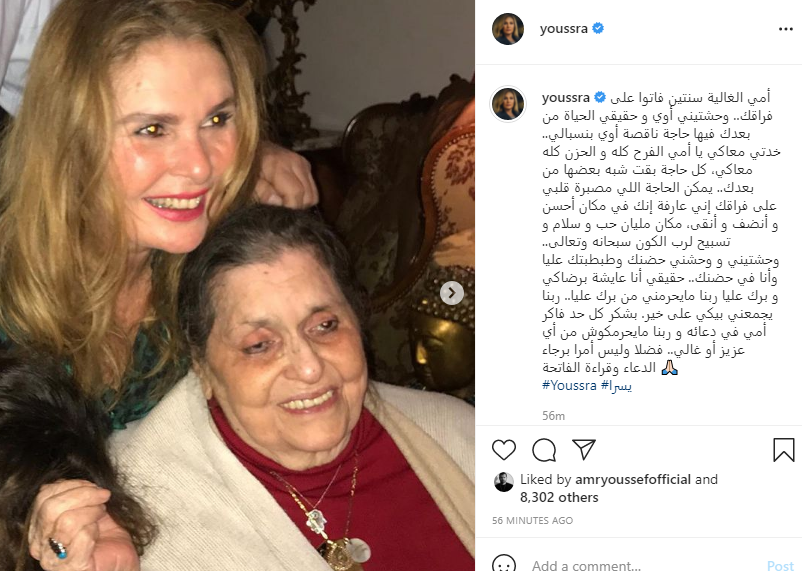Click the verified badge next to header username
This screenshot has height=571, width=802.
pos(597,29)
